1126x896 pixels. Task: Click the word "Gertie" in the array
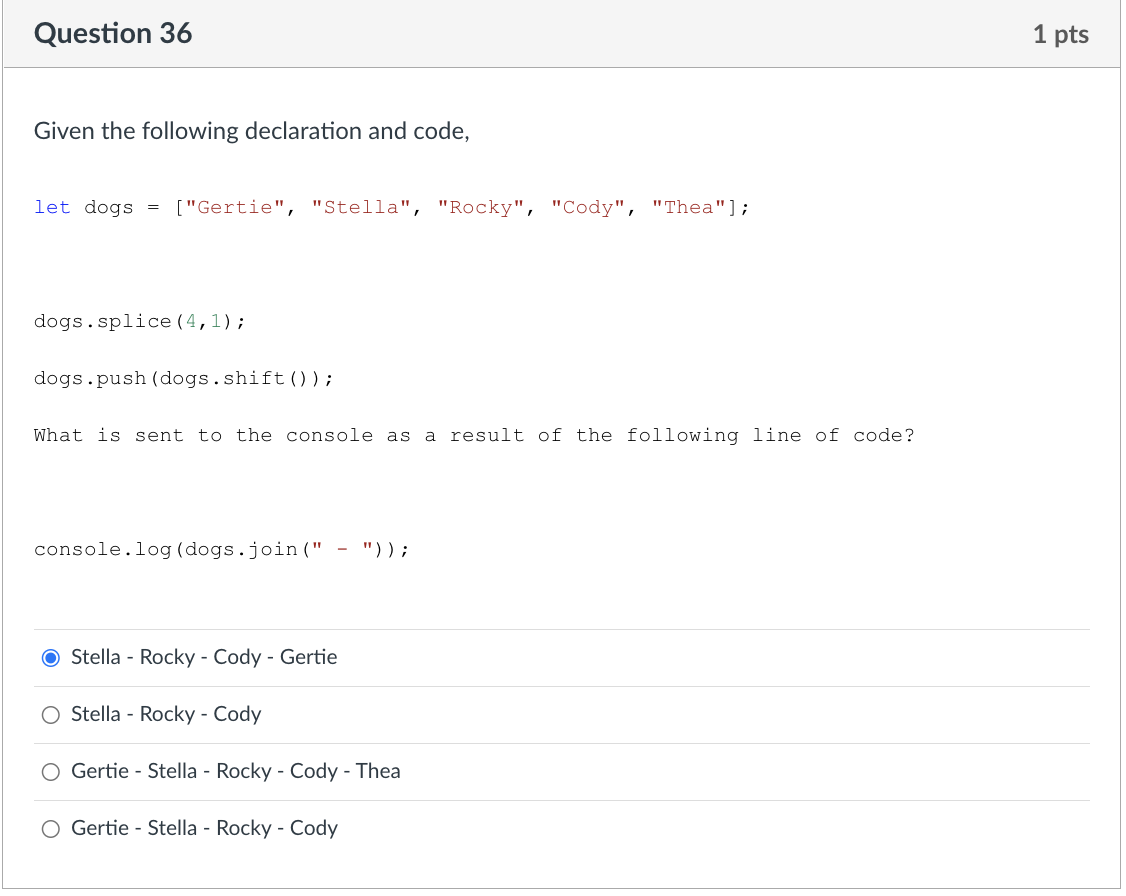[x=236, y=207]
